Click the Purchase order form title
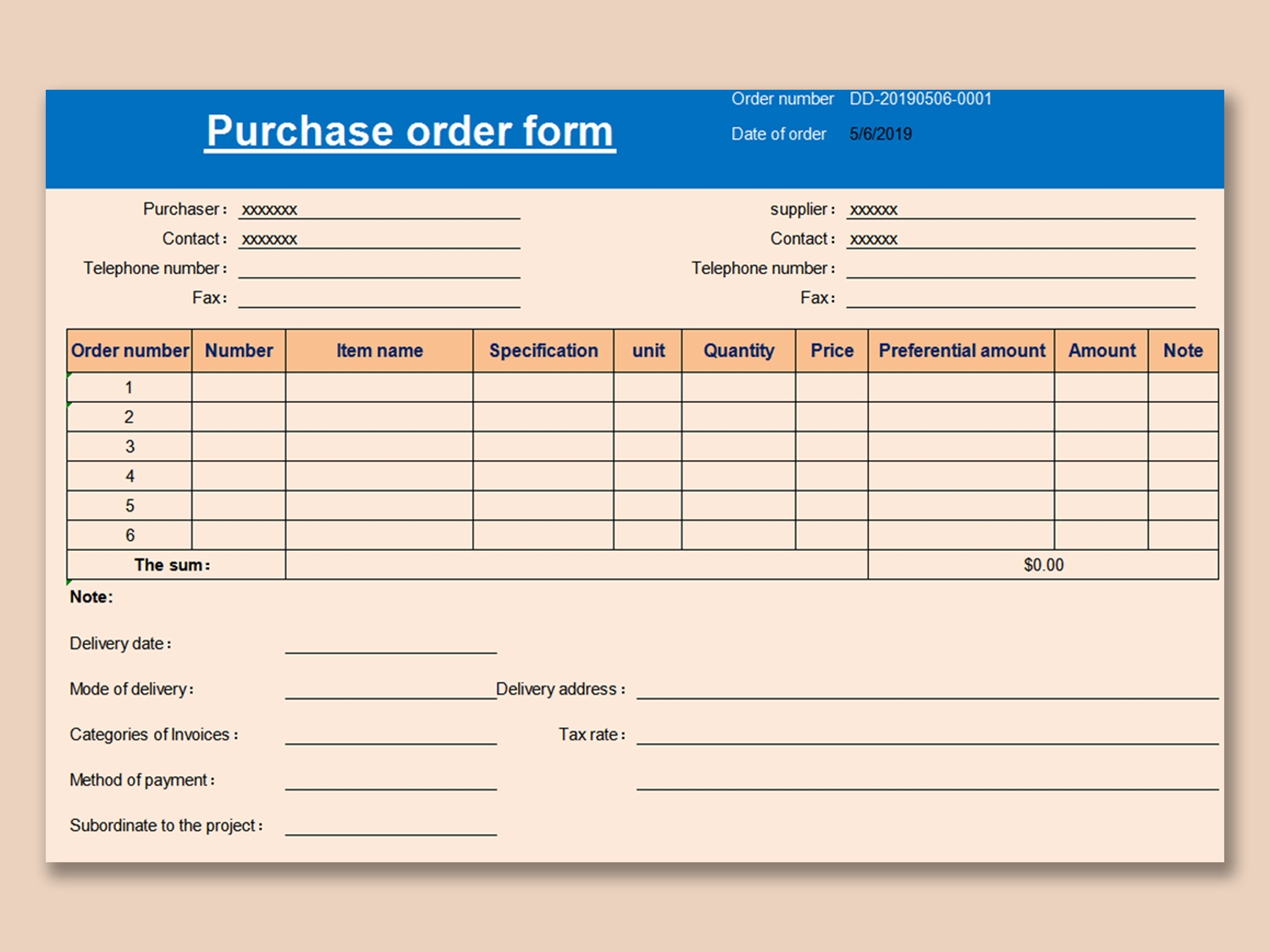The height and width of the screenshot is (952, 1270). (x=410, y=132)
